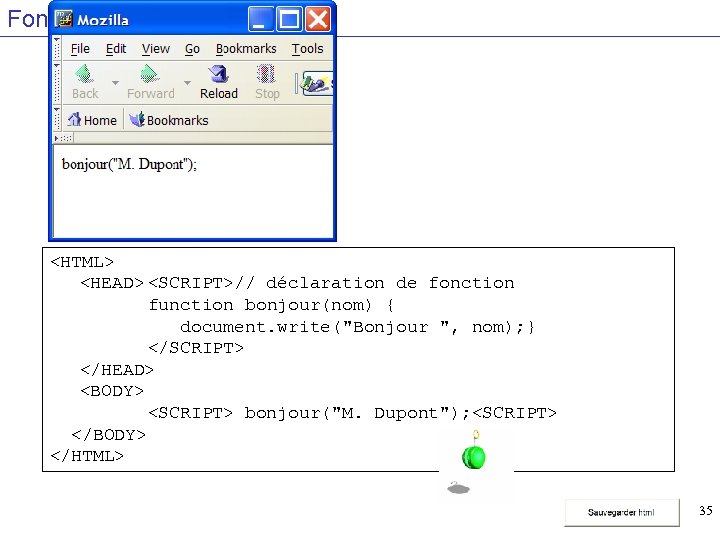Open the View menu
Viewport: 720px width, 540px height.
(156, 48)
